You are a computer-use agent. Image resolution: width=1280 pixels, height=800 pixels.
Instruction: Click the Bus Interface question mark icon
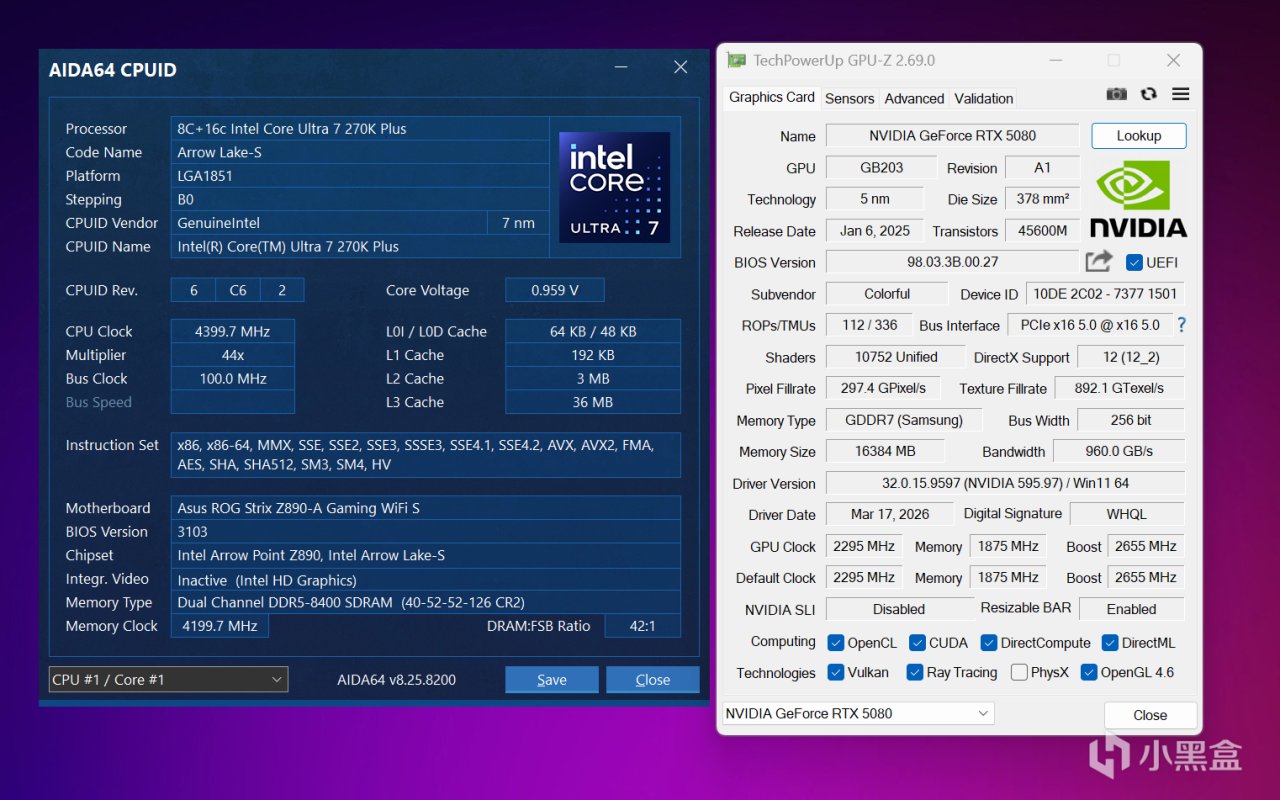pos(1182,325)
